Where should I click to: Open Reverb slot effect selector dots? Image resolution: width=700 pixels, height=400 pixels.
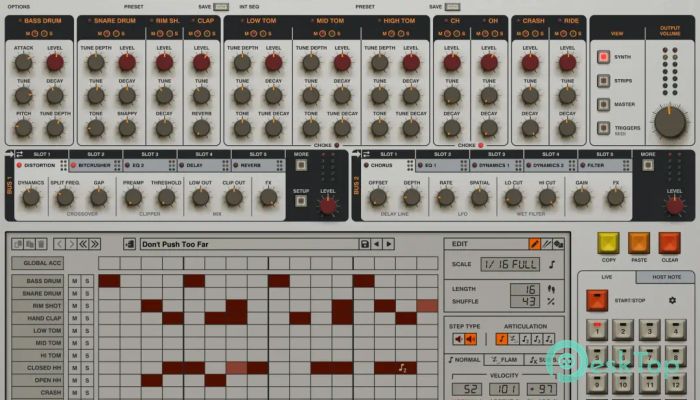coord(280,165)
